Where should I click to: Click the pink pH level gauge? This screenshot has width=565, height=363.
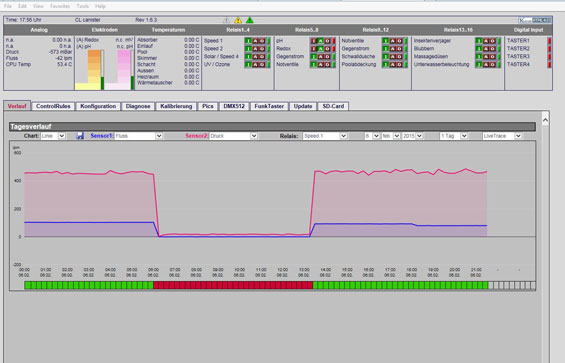point(124,70)
